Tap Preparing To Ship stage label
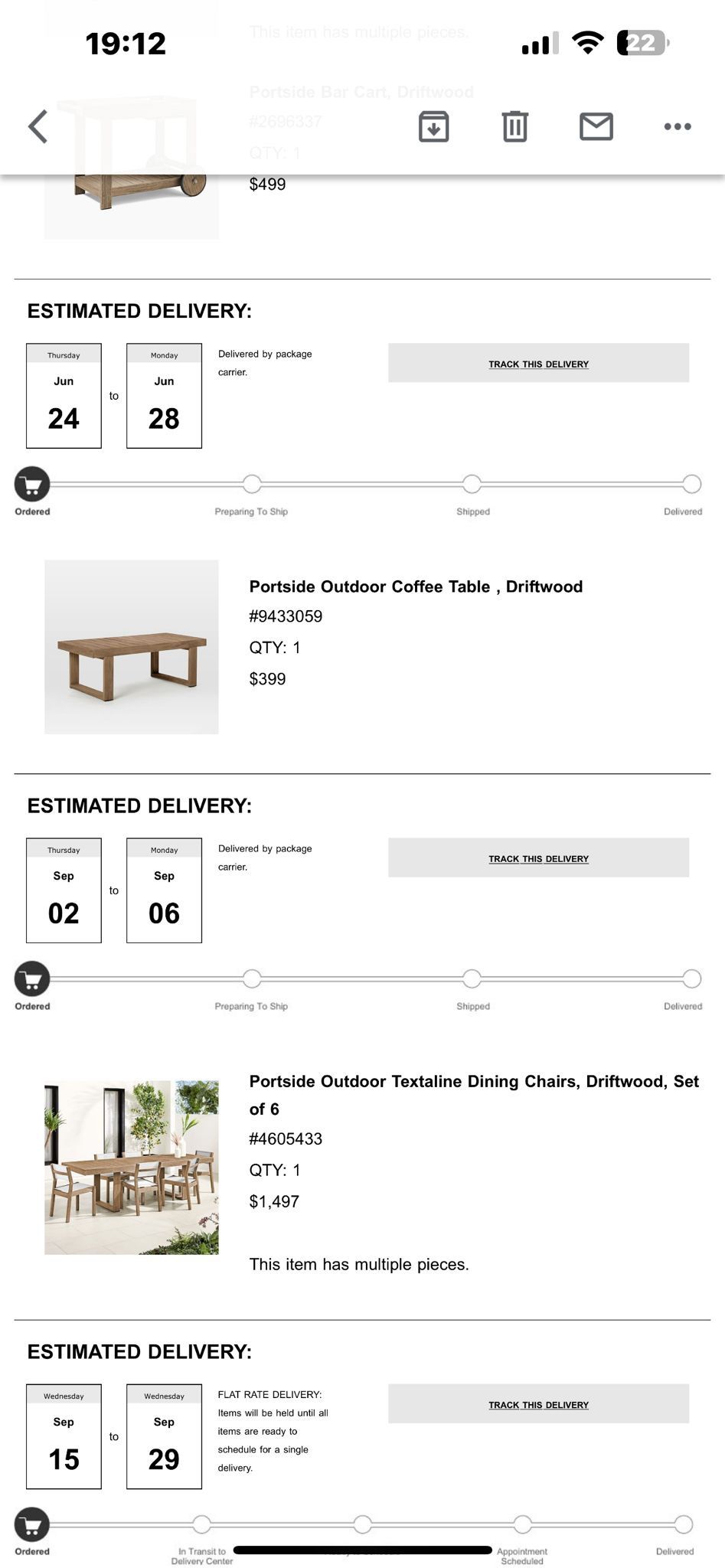 coord(251,511)
